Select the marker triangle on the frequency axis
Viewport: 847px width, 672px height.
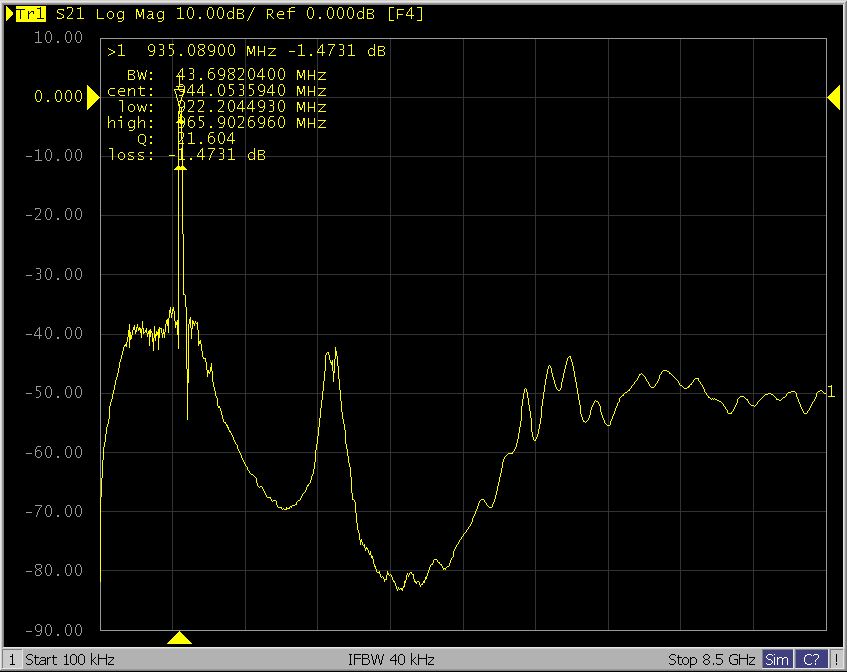(x=179, y=637)
